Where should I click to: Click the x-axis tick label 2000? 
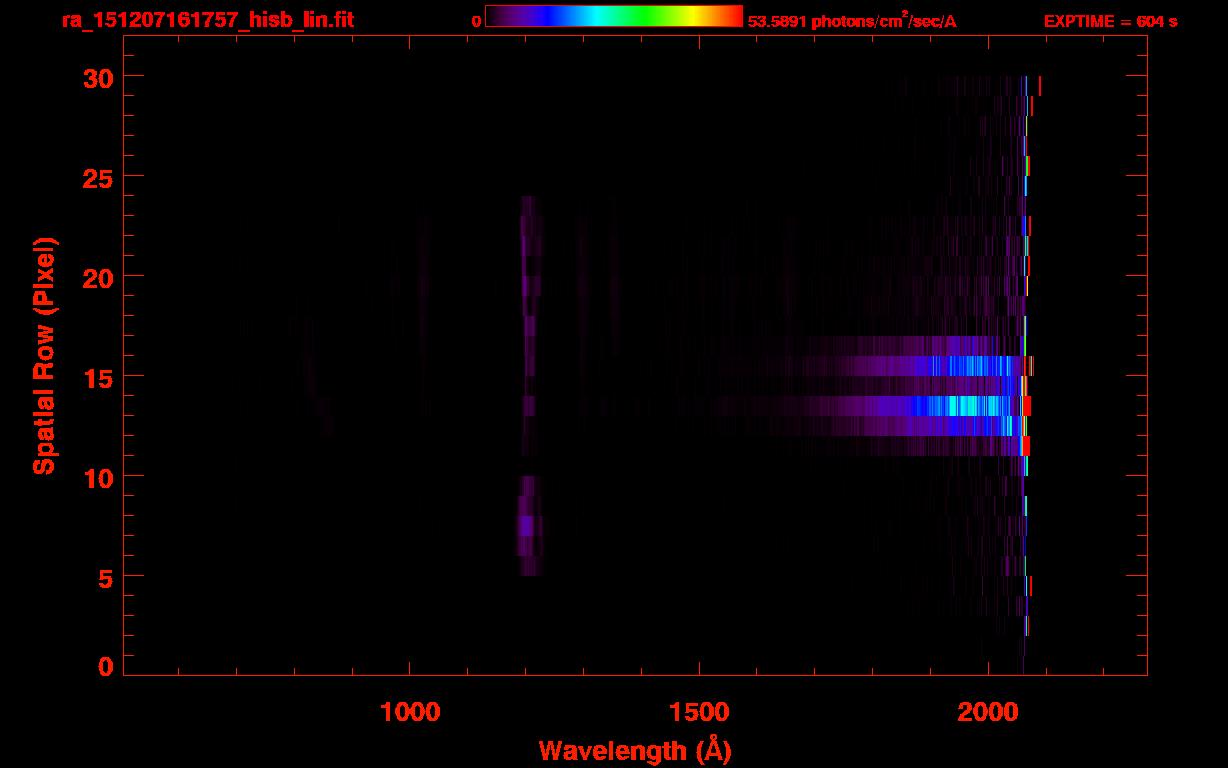987,712
